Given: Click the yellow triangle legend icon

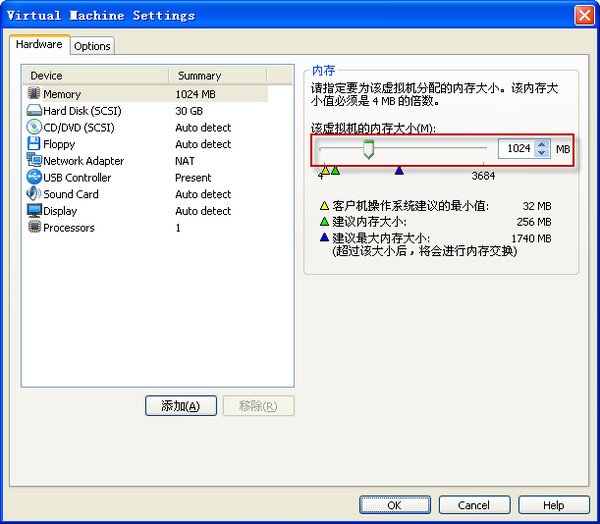Looking at the screenshot, I should click(324, 206).
